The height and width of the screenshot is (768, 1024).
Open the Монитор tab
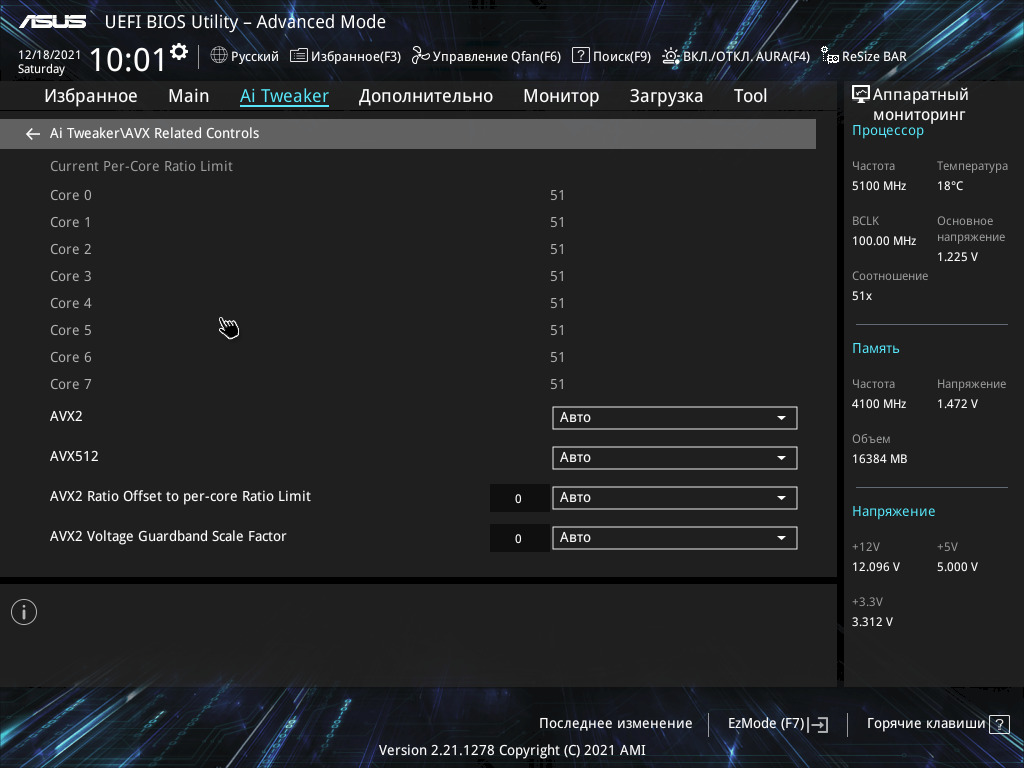[561, 96]
